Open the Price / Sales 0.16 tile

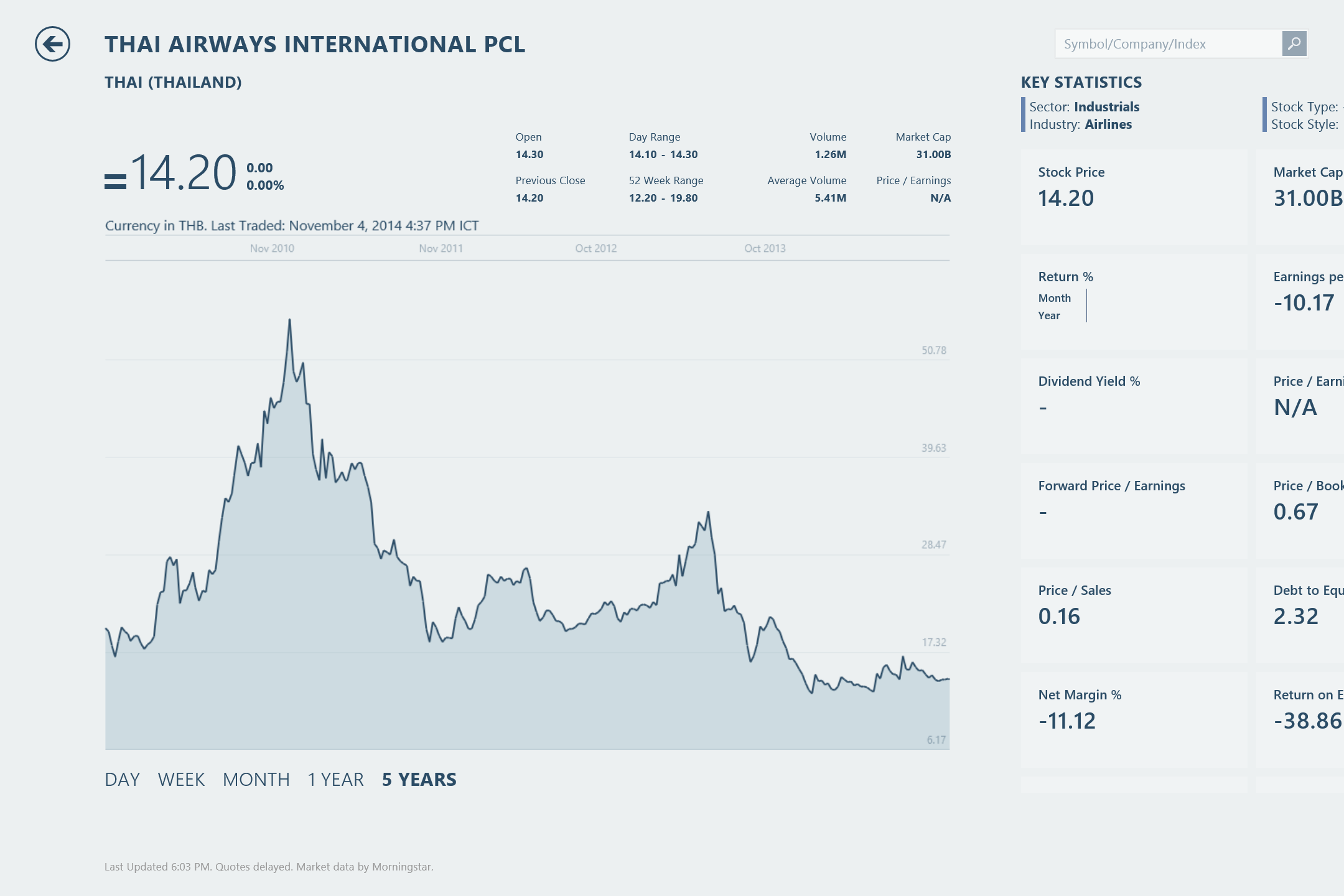tap(1134, 615)
